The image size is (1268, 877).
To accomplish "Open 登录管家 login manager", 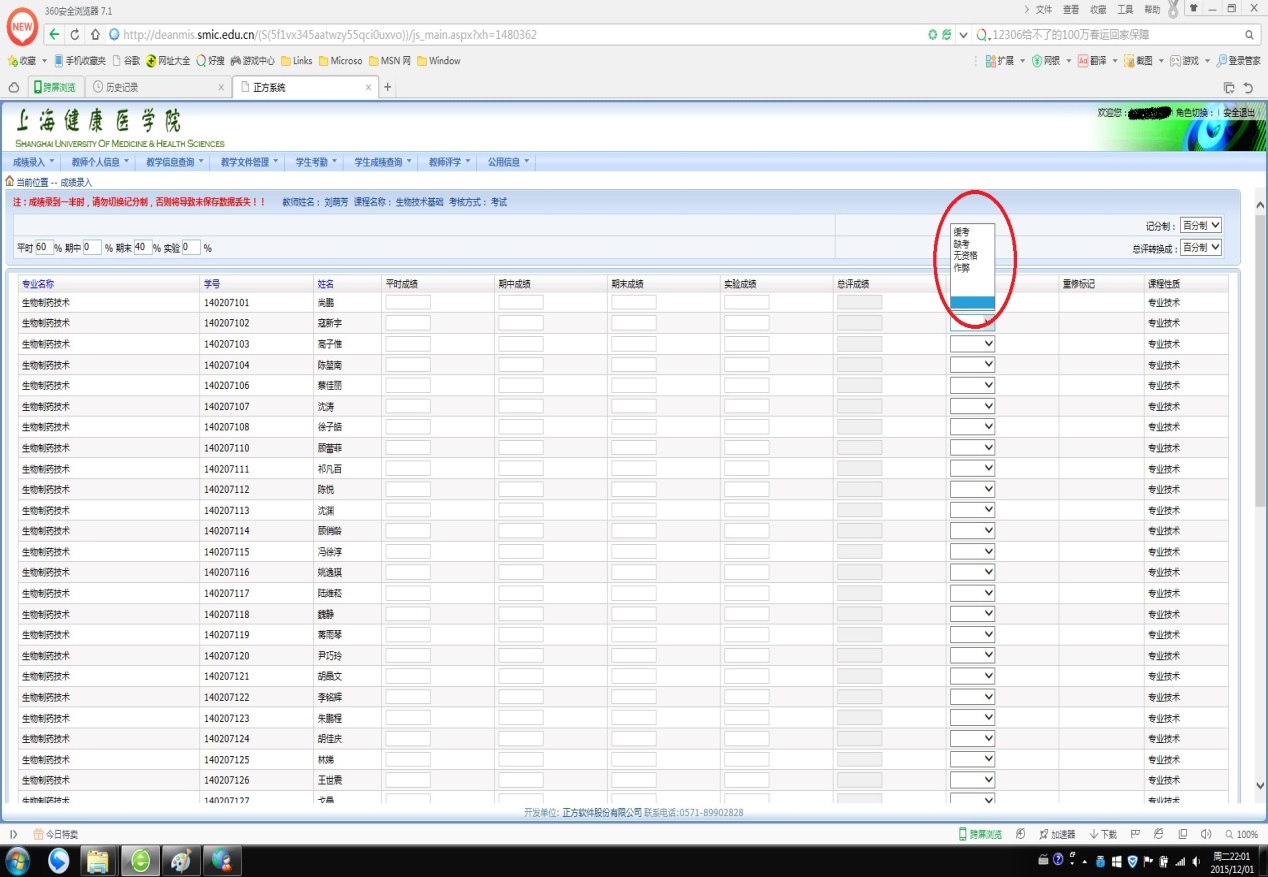I will (1238, 61).
